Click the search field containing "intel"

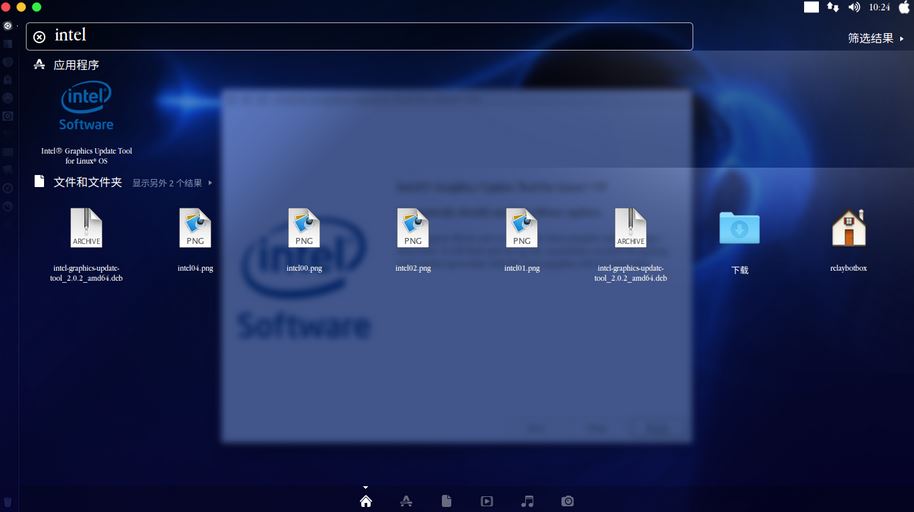pyautogui.click(x=360, y=36)
